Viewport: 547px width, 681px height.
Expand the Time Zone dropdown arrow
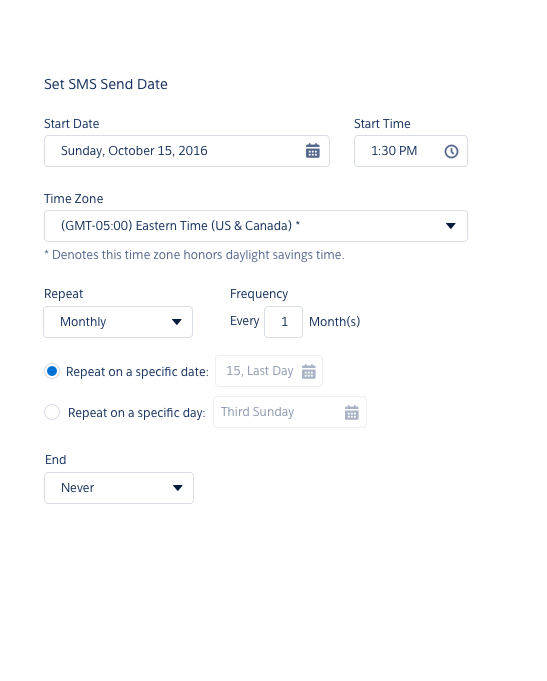coord(451,226)
